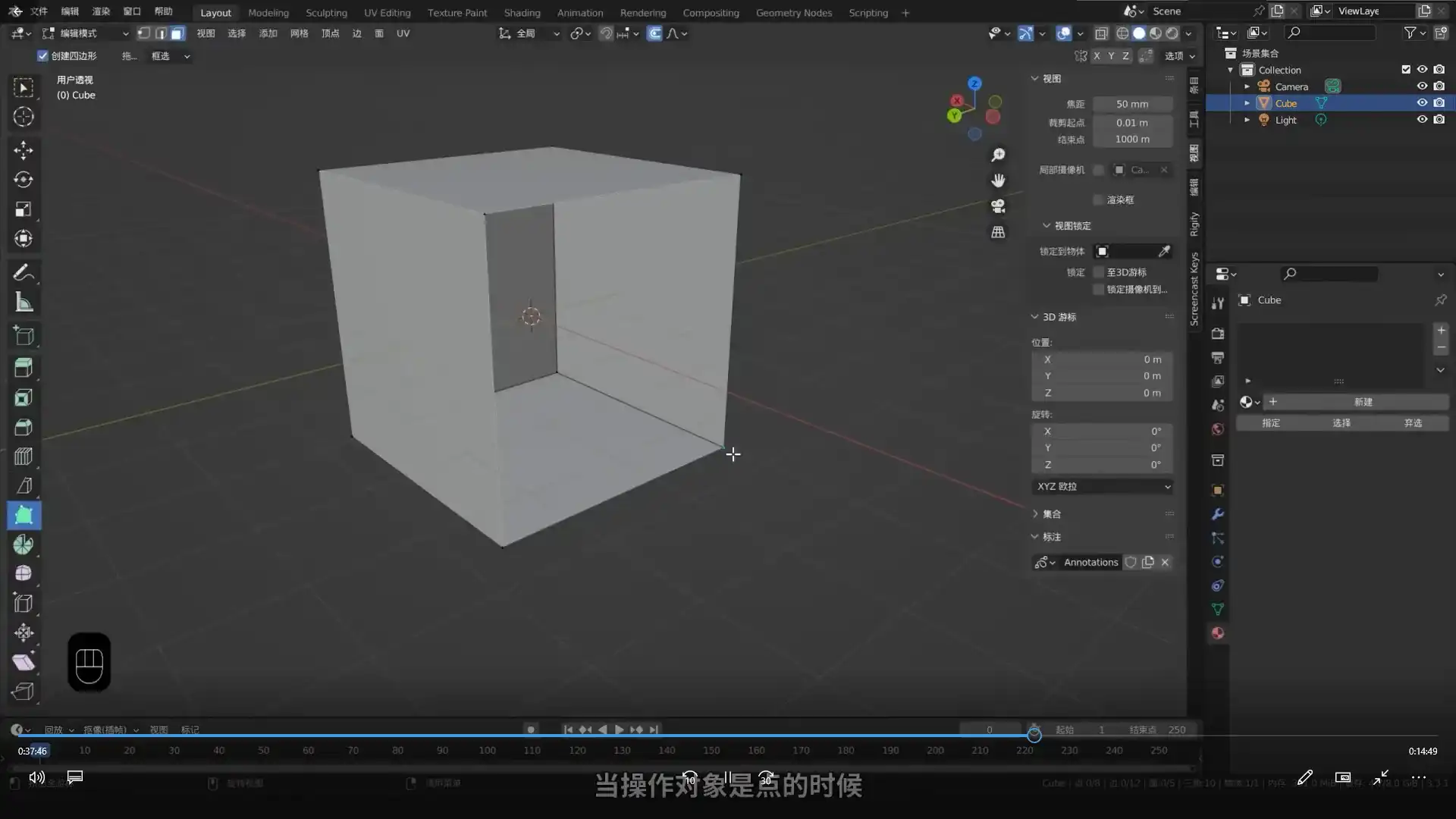Open the render properties tab (camera icon)
This screenshot has width=1456, height=819.
click(1217, 334)
